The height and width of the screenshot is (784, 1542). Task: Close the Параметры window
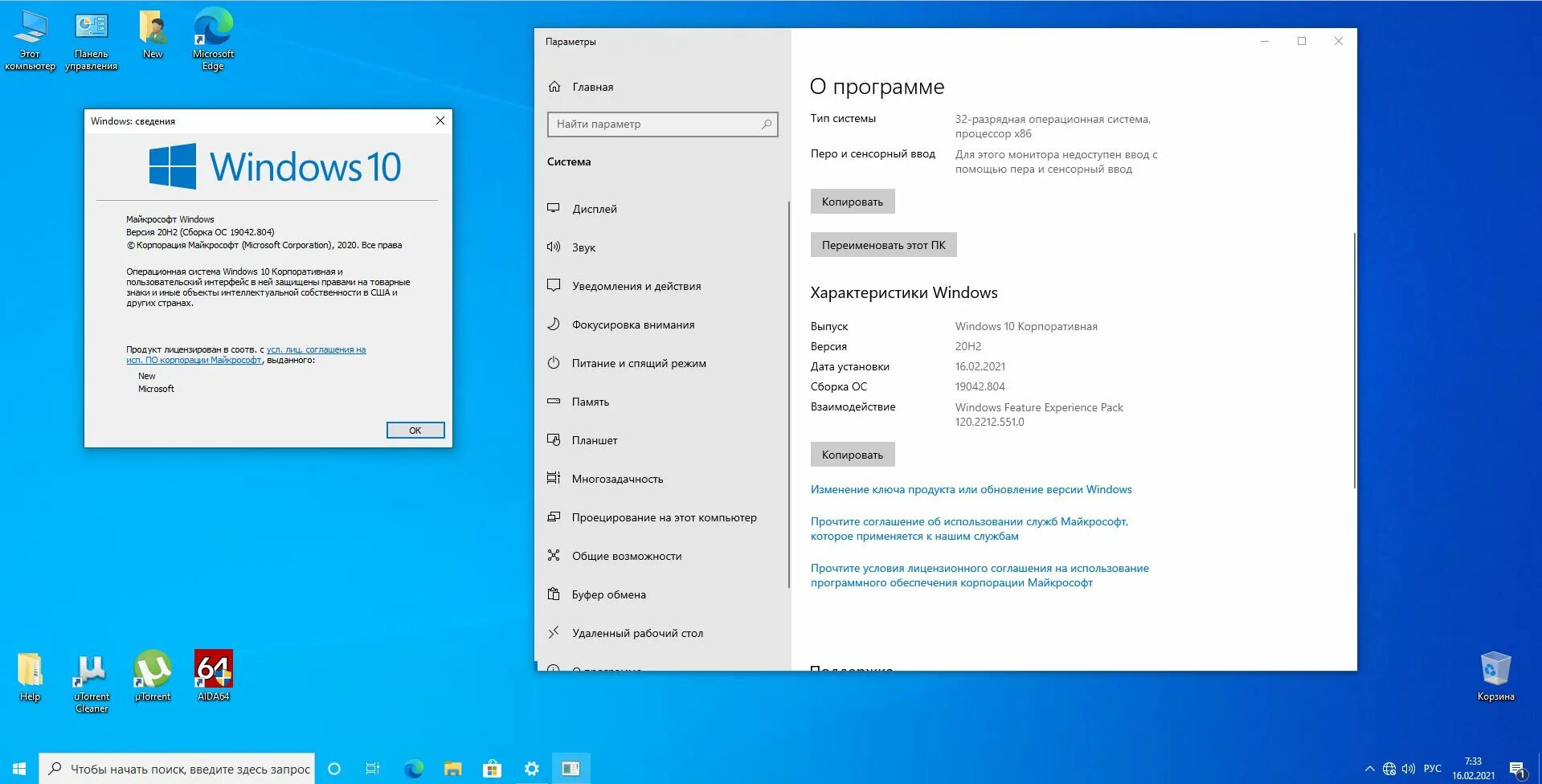point(1339,41)
